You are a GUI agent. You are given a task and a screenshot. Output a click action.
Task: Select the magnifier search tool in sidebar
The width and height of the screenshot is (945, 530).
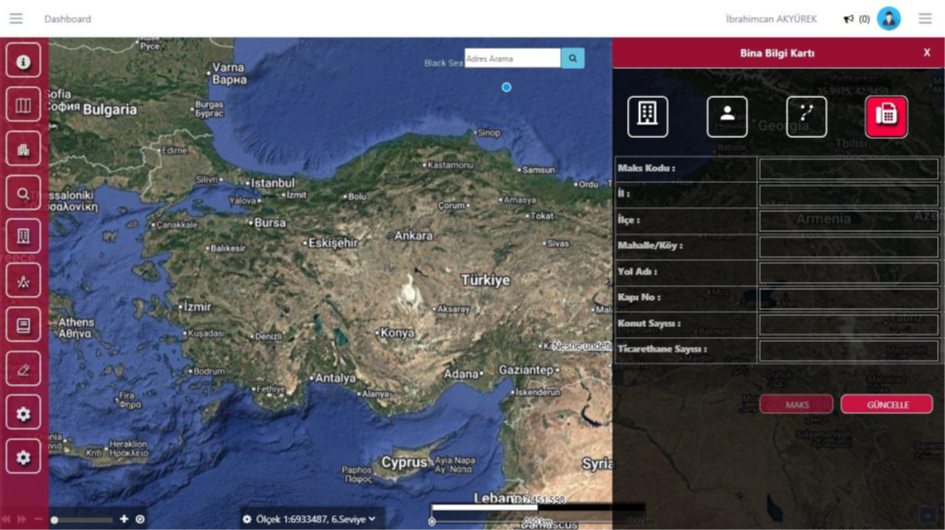(23, 193)
